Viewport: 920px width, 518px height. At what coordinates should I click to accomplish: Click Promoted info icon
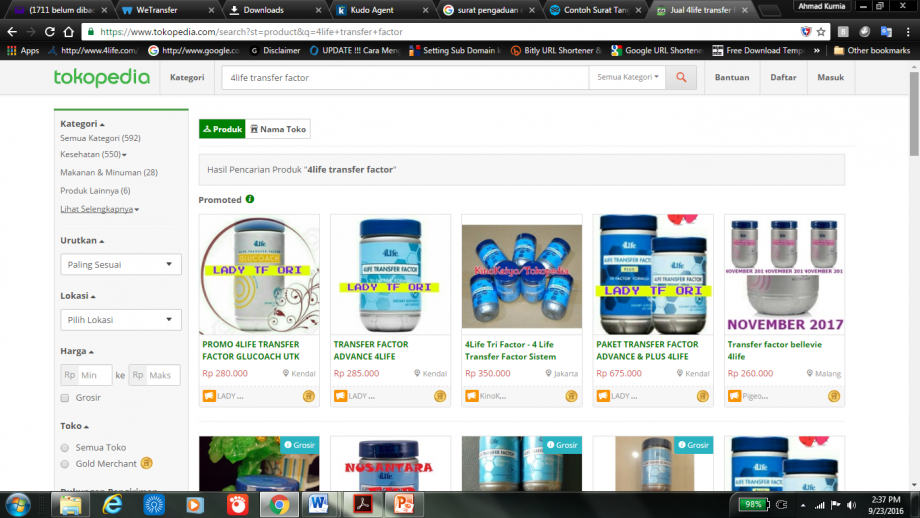[x=250, y=199]
